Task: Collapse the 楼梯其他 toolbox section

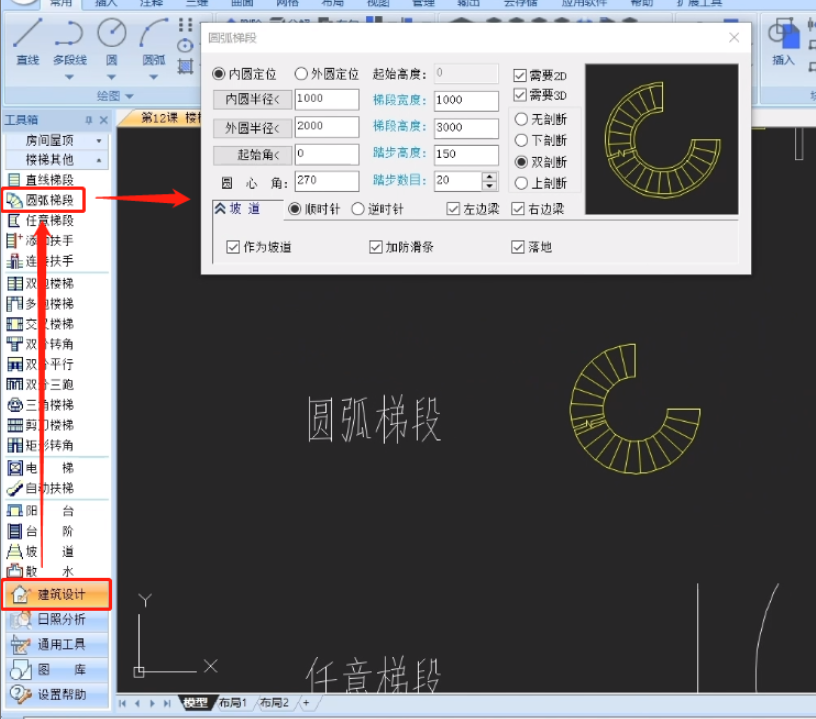Action: [99, 160]
